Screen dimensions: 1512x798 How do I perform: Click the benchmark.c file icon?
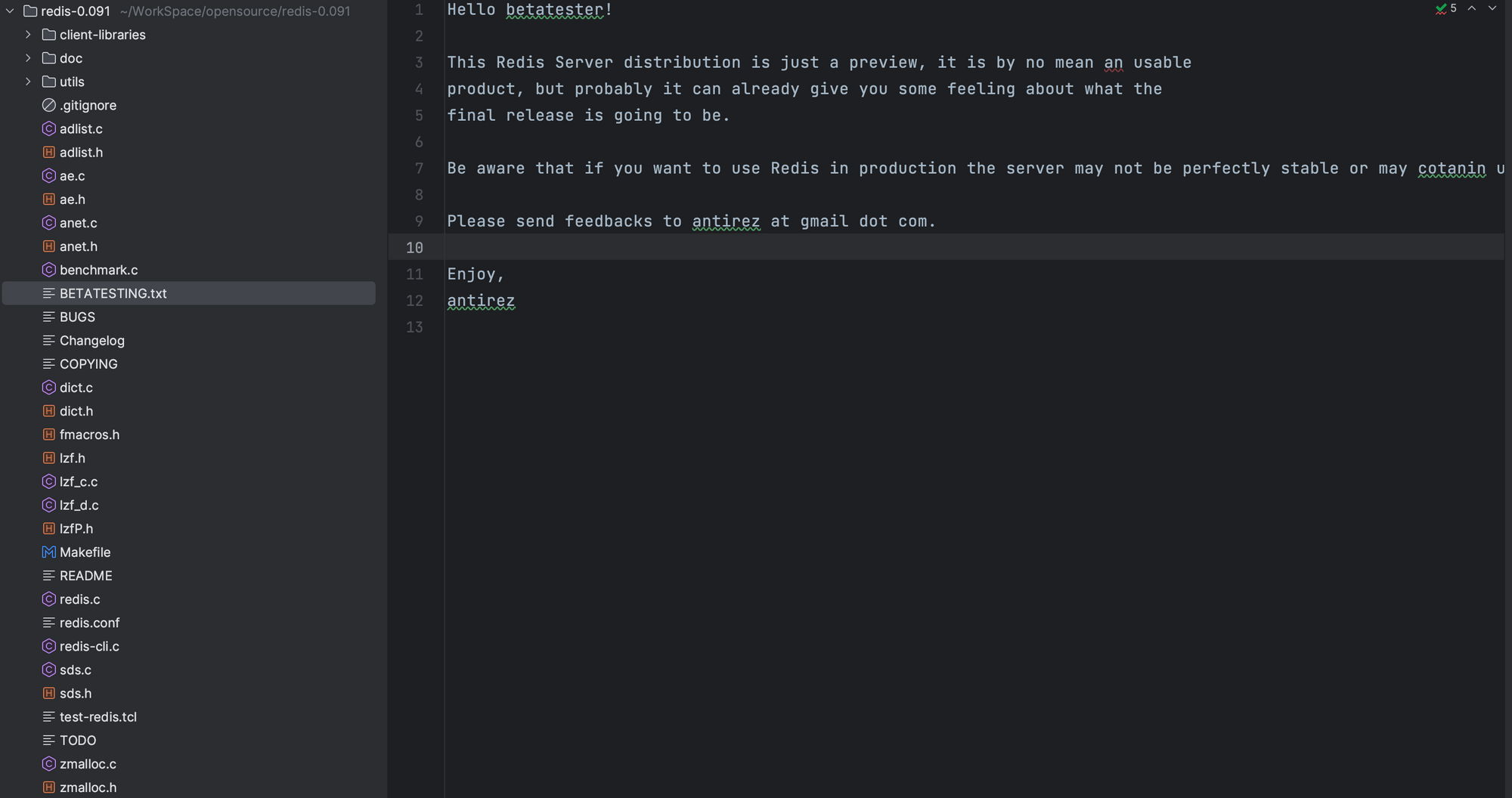pyautogui.click(x=49, y=270)
